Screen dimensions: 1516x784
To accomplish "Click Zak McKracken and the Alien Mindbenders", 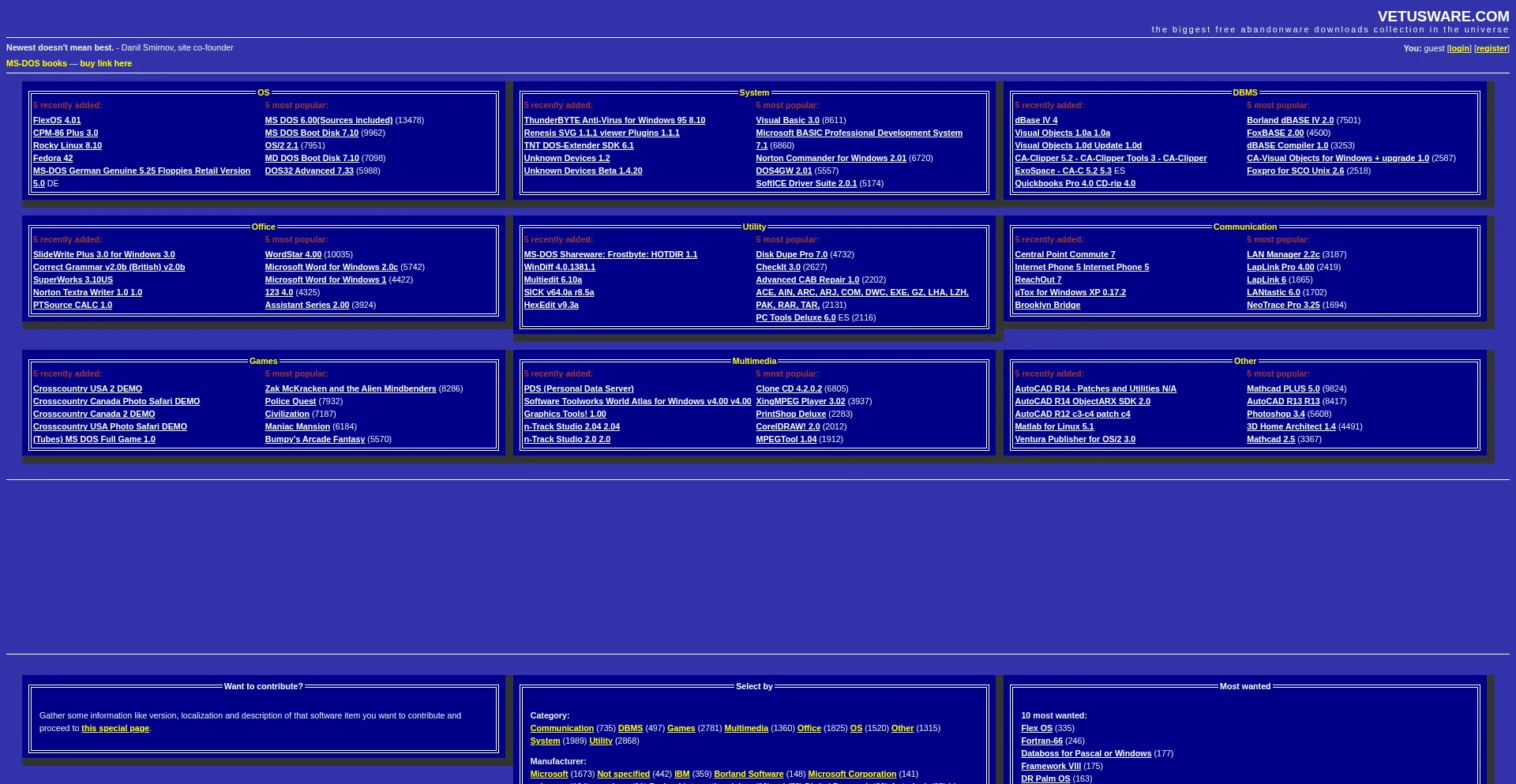I will (351, 388).
